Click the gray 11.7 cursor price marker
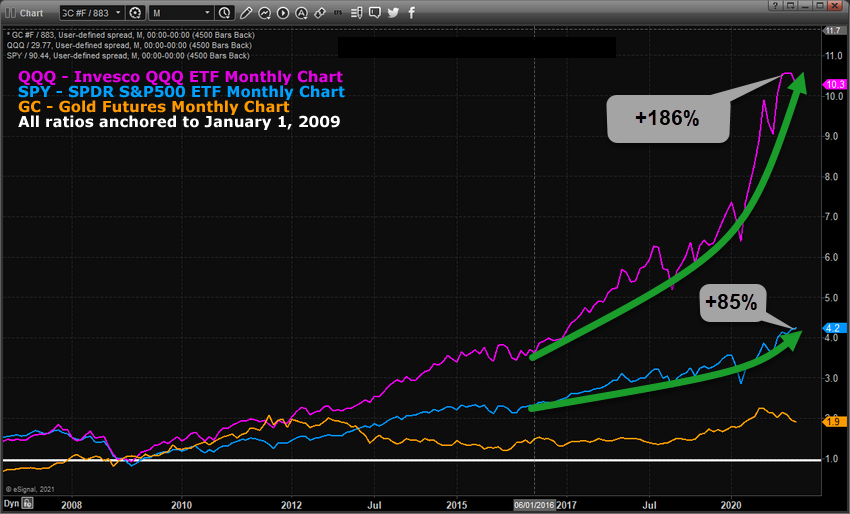The image size is (850, 514). click(x=833, y=30)
